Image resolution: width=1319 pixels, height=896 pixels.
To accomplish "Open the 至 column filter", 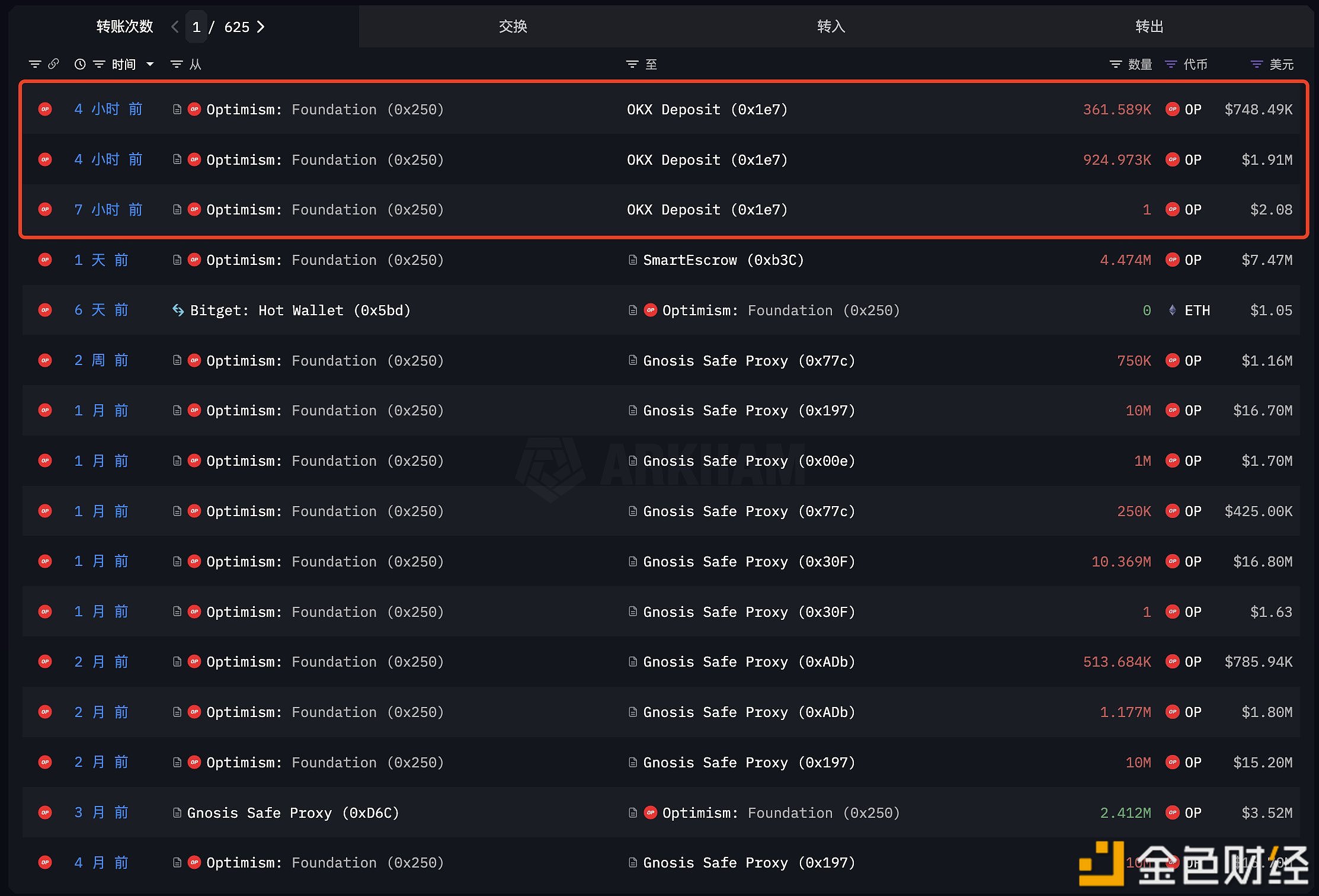I will (x=632, y=64).
